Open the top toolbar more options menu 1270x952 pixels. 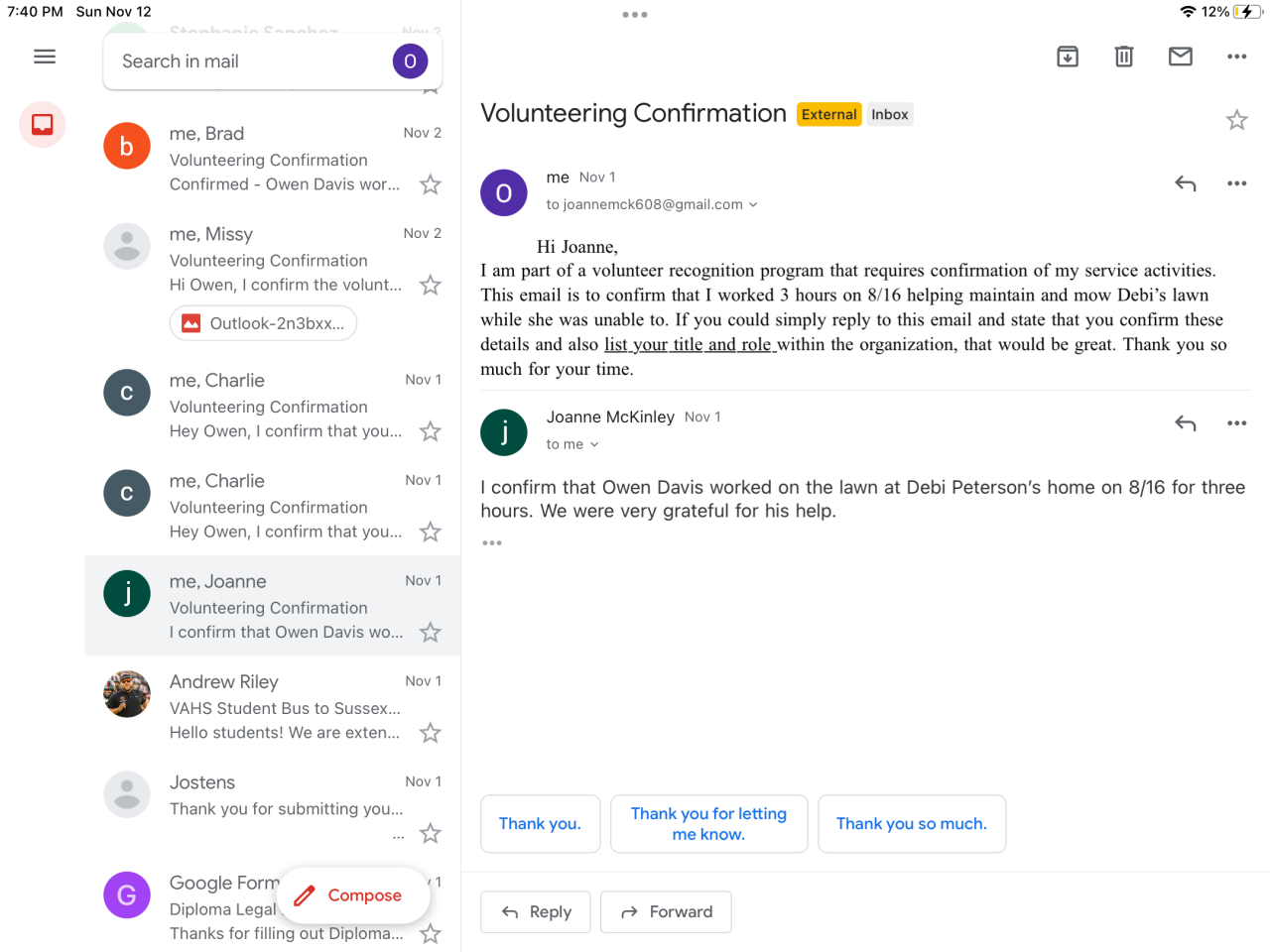pos(1236,57)
